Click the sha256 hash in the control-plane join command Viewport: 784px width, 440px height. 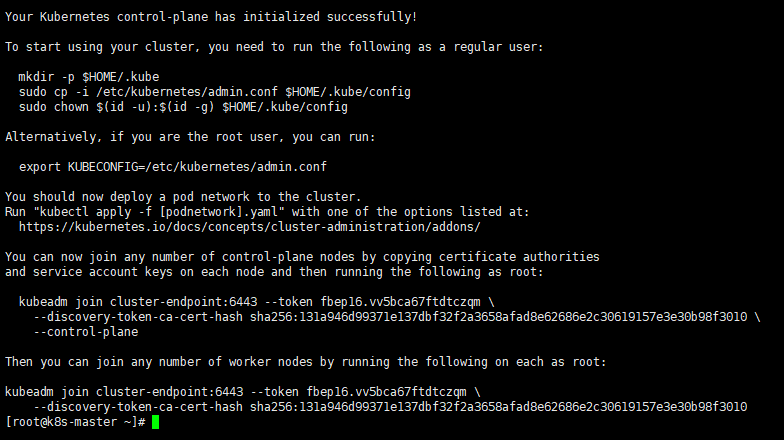[x=498, y=317]
